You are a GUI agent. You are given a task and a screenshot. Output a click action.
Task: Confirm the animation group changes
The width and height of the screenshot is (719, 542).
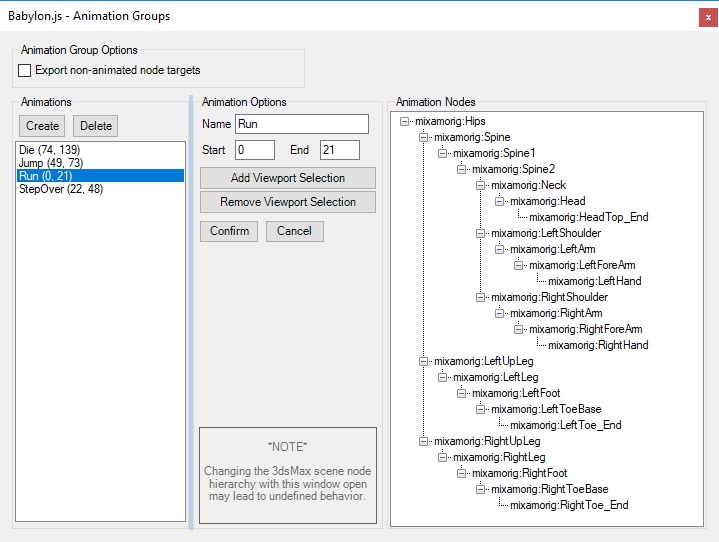tap(229, 231)
